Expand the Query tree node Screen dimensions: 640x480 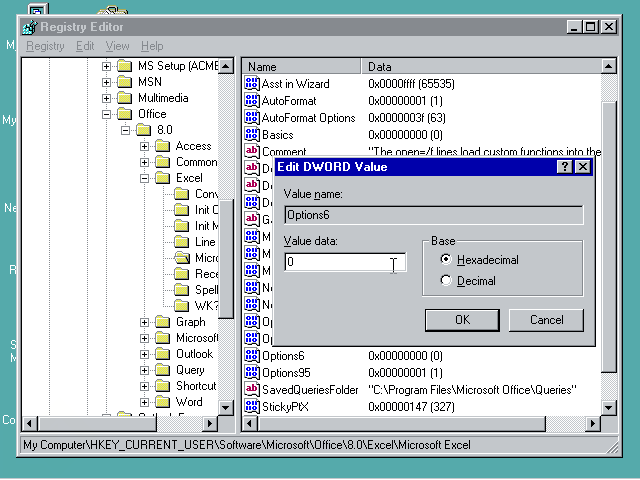[144, 370]
